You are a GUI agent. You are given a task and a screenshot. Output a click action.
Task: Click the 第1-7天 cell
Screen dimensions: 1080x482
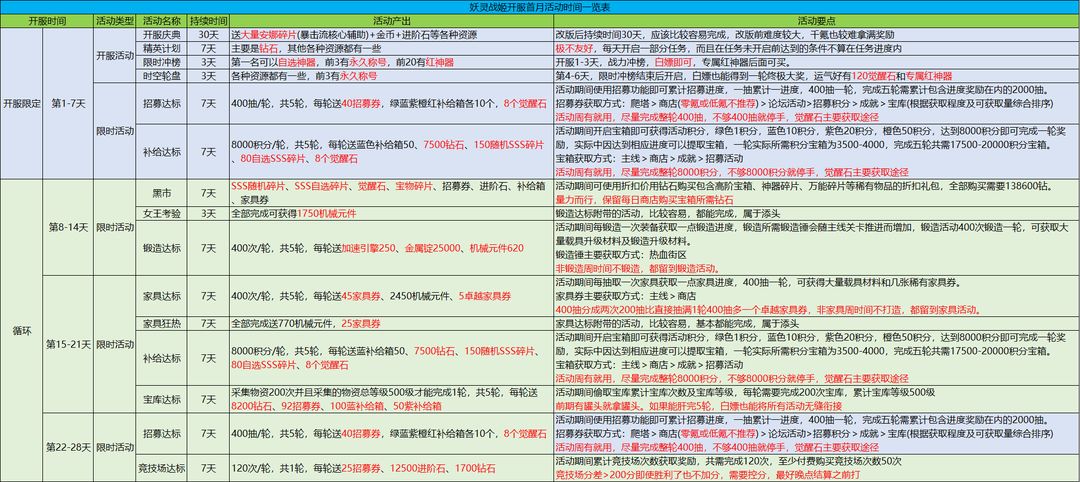68,104
